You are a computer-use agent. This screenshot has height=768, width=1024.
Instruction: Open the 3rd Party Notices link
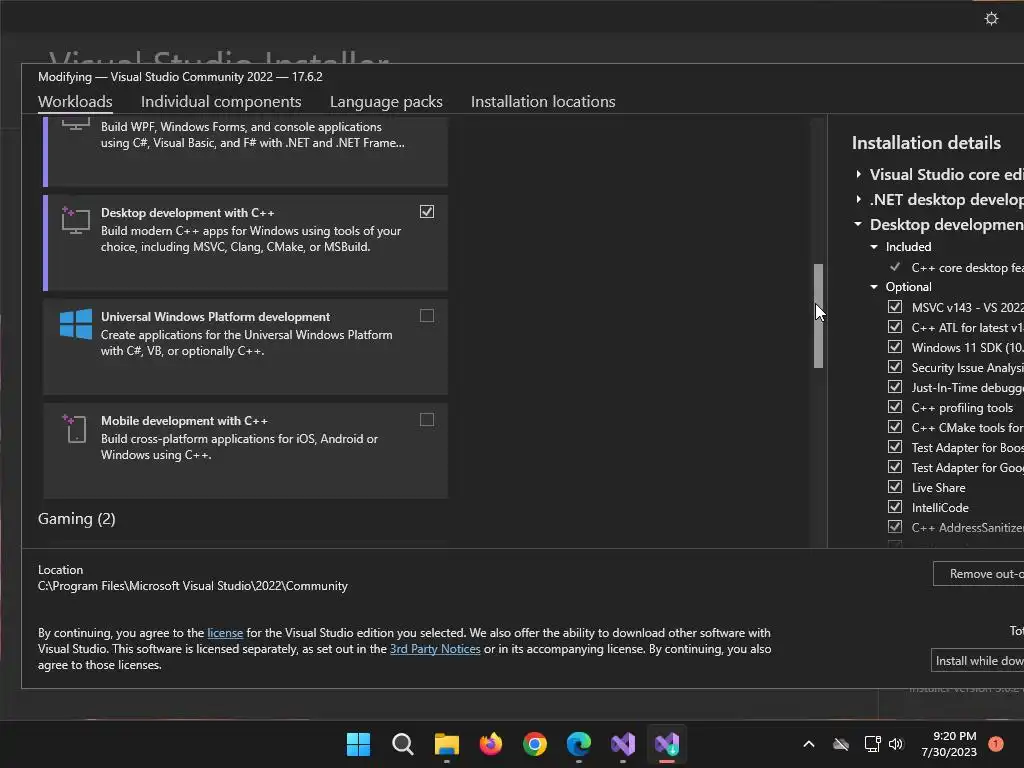point(435,649)
